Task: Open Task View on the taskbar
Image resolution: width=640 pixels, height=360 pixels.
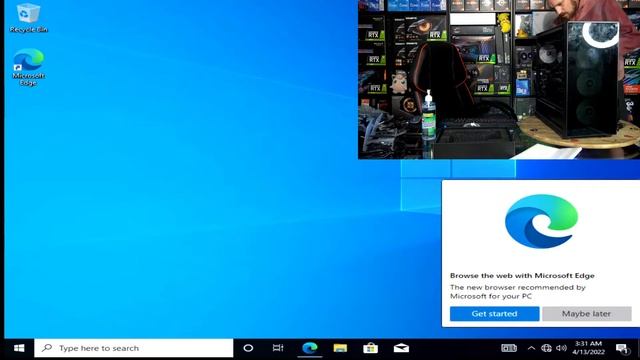Action: pyautogui.click(x=278, y=348)
